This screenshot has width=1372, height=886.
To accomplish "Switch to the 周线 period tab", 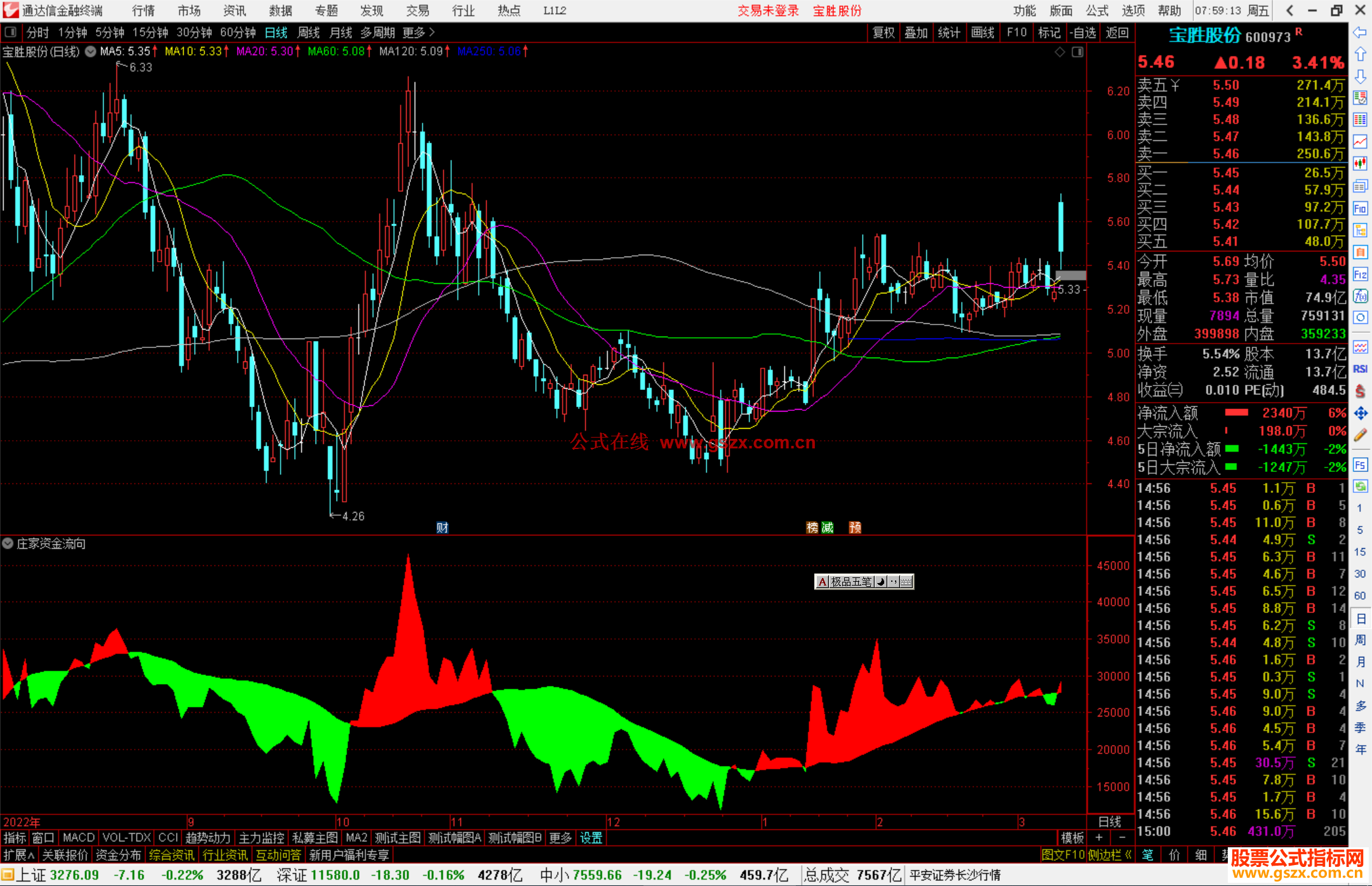I will (309, 32).
